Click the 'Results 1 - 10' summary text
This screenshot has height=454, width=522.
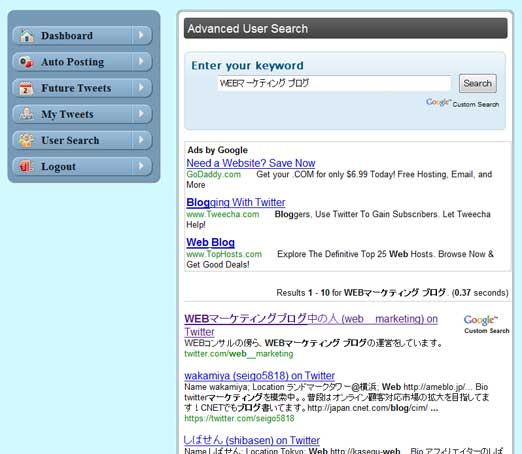click(392, 293)
